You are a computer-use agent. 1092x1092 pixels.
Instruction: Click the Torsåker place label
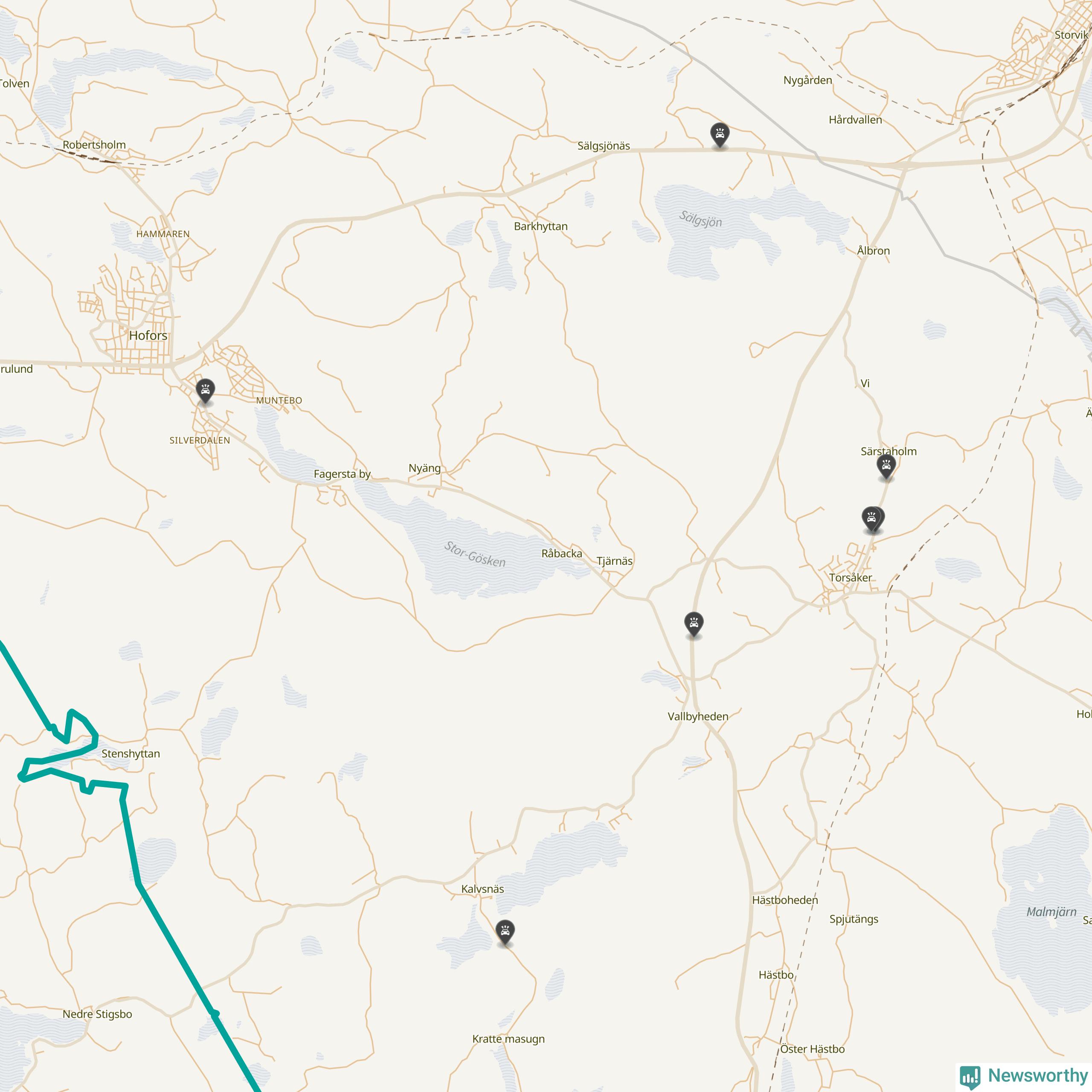click(x=850, y=578)
